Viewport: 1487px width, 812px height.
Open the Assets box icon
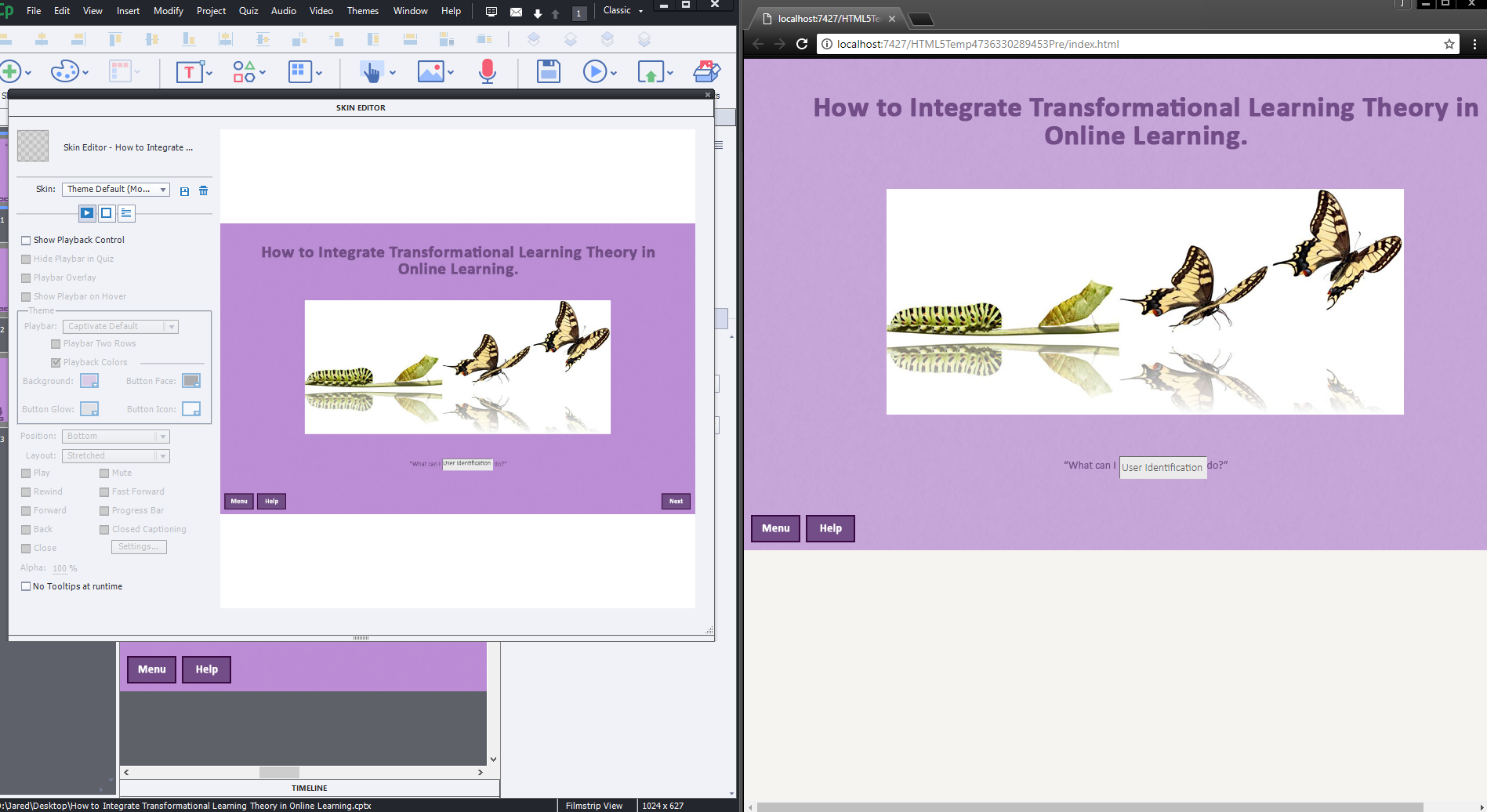point(707,71)
